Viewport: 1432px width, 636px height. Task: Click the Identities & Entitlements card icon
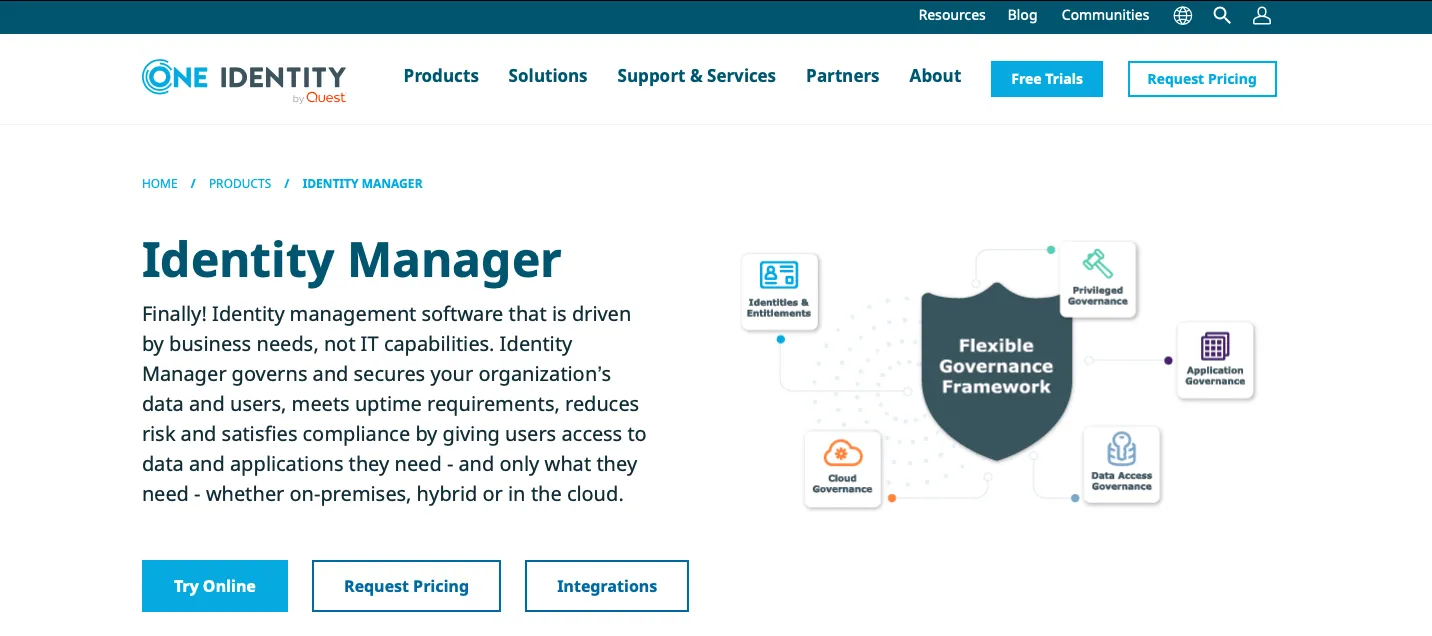[x=779, y=275]
